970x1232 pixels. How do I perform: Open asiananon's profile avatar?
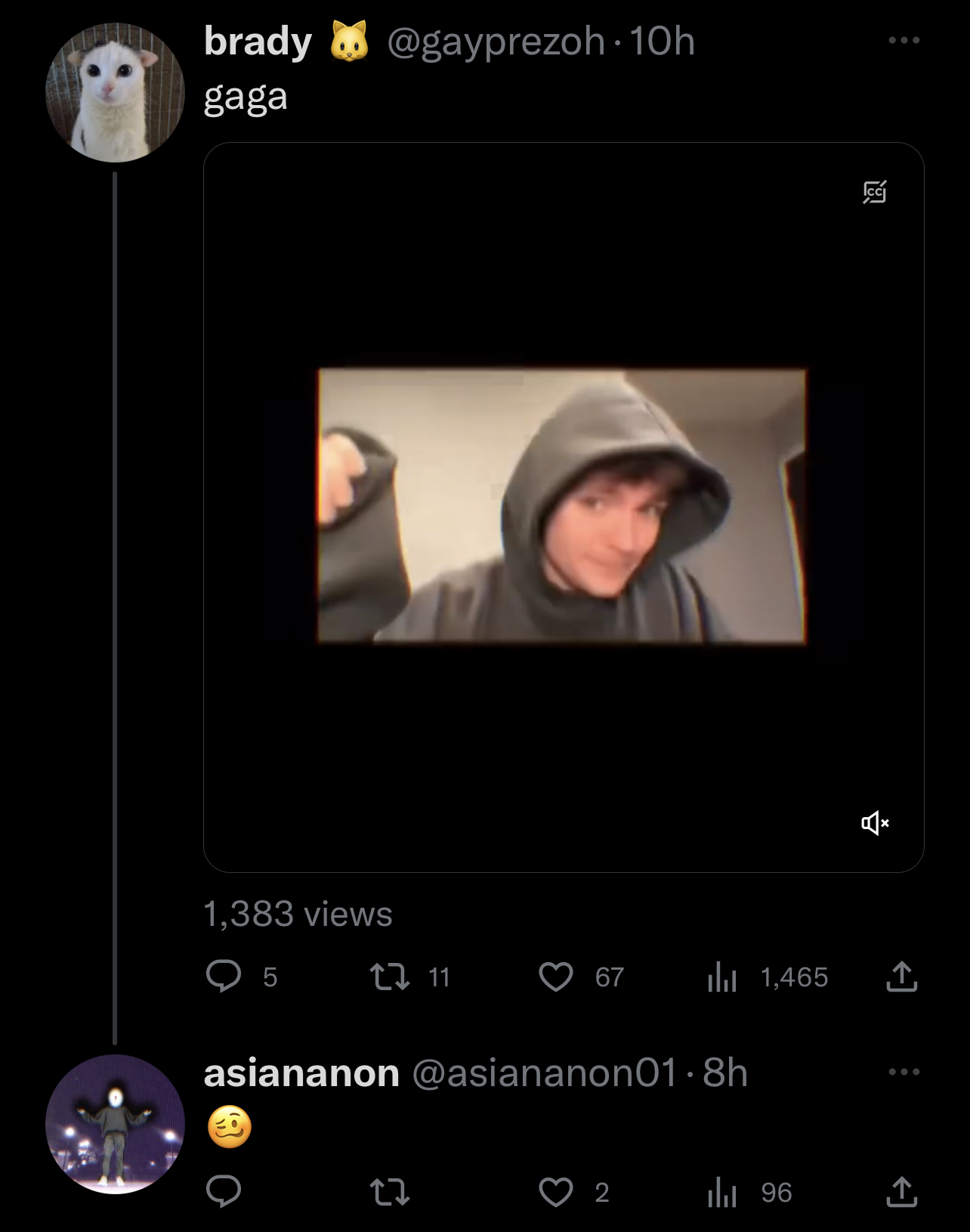(x=115, y=1124)
